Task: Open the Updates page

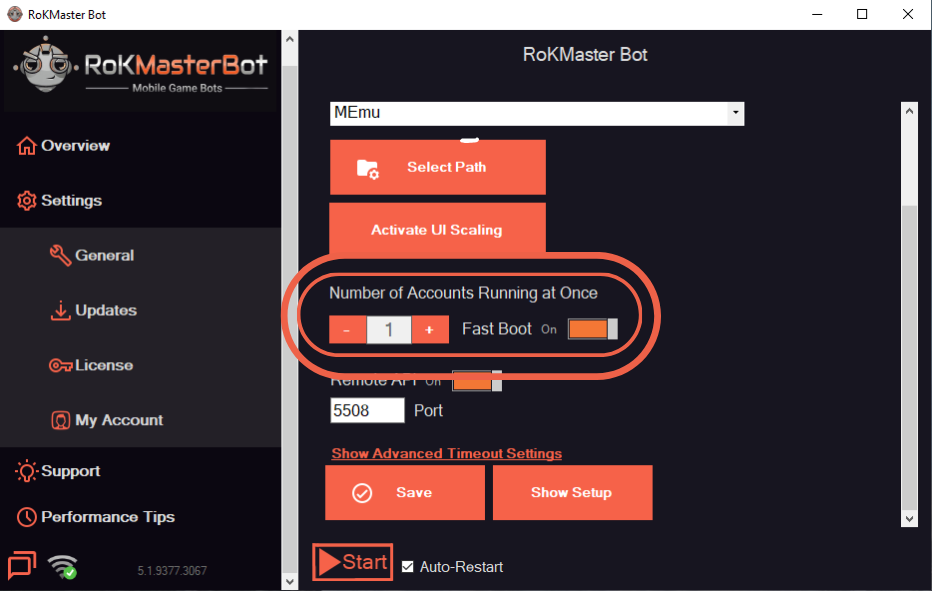Action: (x=106, y=310)
